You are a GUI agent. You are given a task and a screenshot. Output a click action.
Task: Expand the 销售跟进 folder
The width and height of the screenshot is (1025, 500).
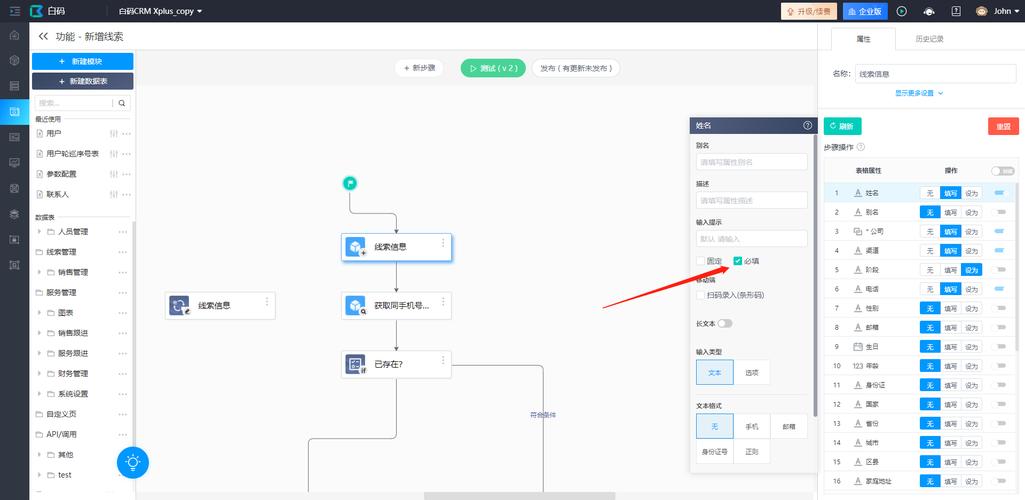tap(39, 333)
